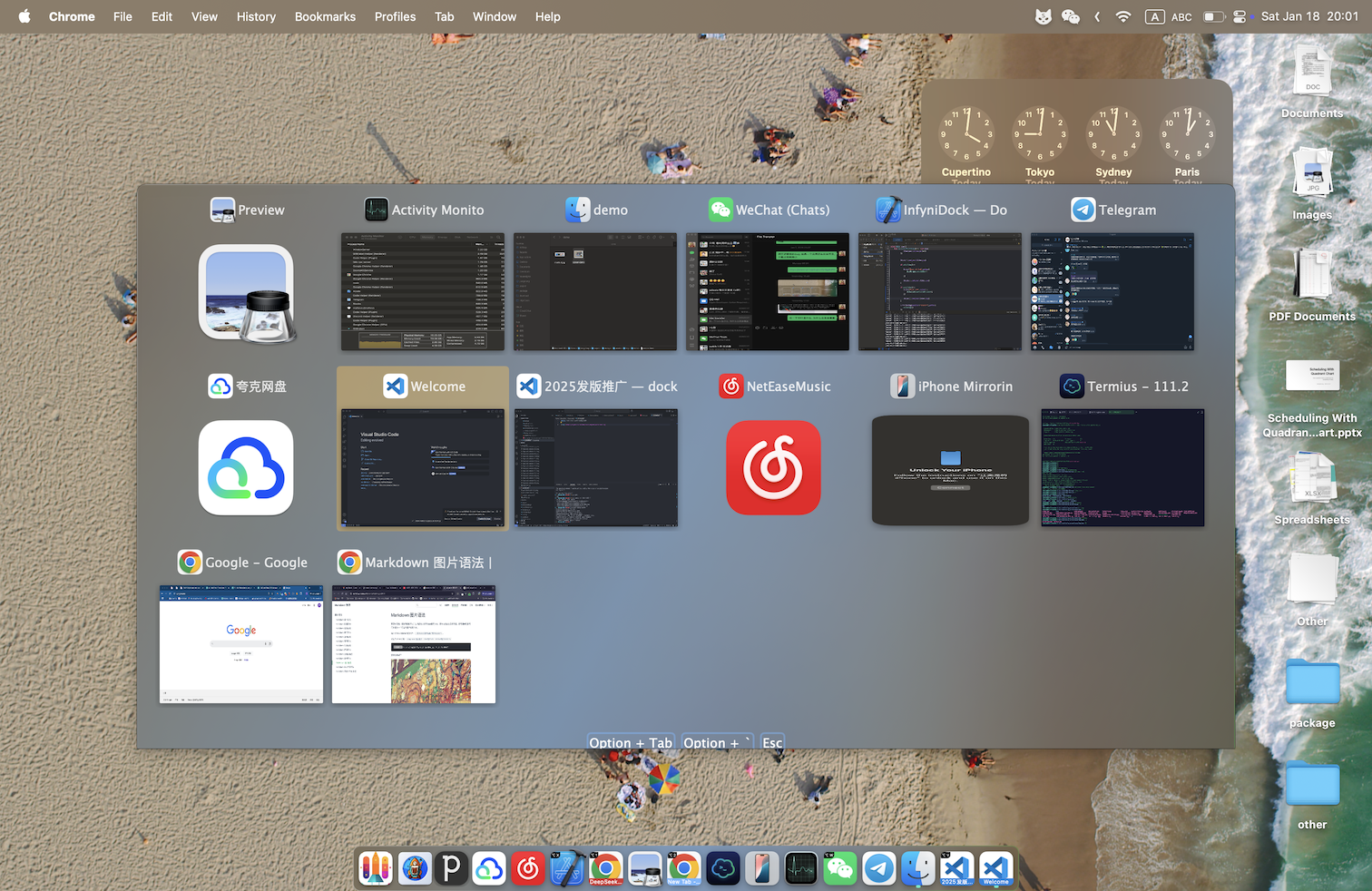This screenshot has height=891, width=1372.
Task: Click the Chrome DeepSeek window Dock icon
Action: coord(606,868)
